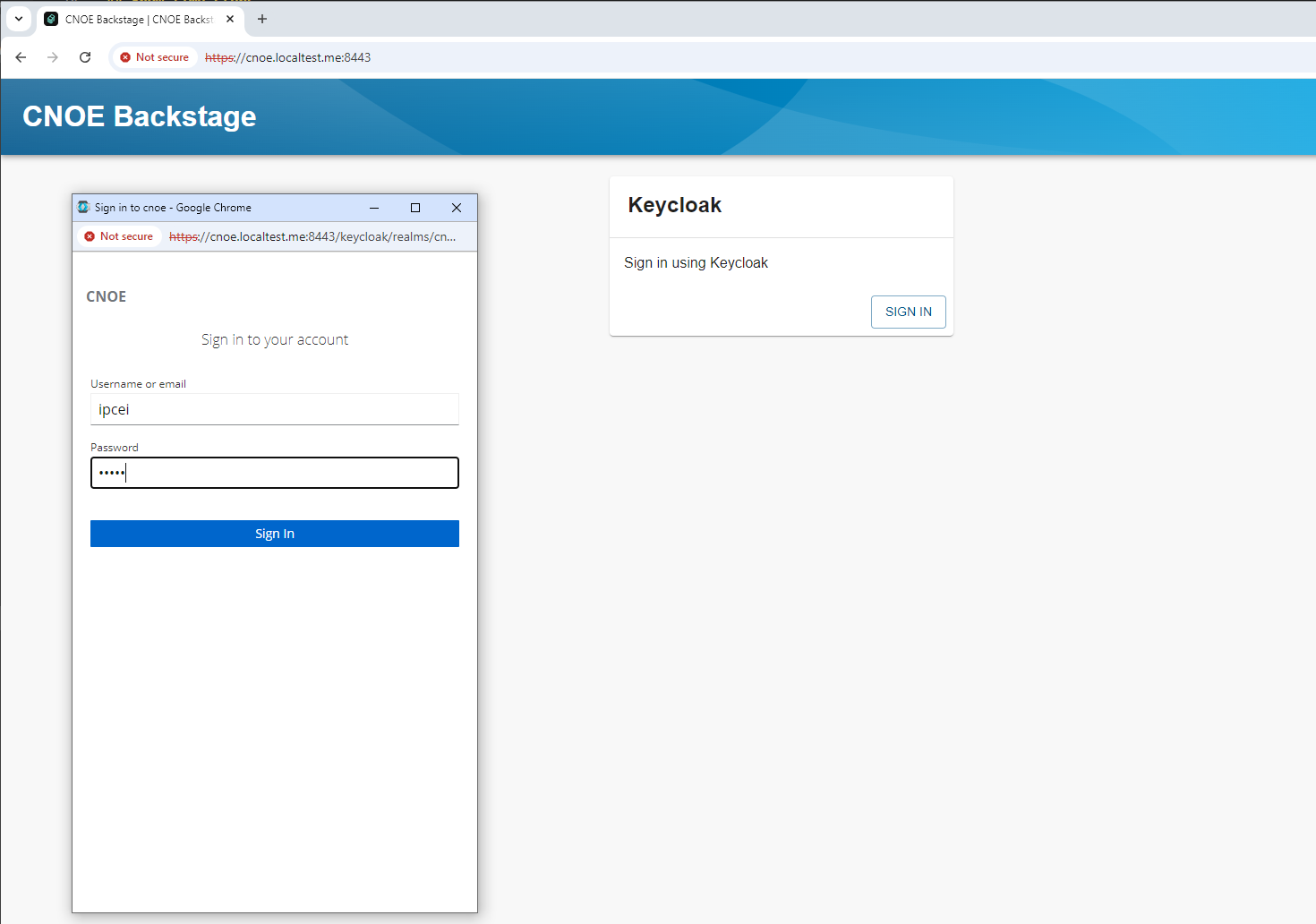Select the CNOE Backstage browser tab
1316x924 pixels.
pyautogui.click(x=134, y=19)
